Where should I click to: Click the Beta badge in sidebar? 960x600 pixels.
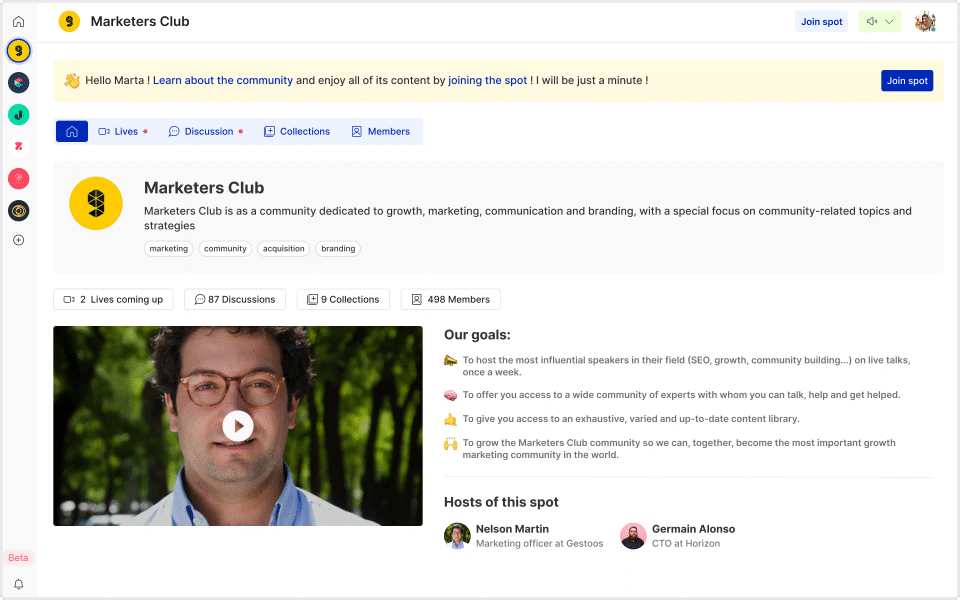pos(18,558)
